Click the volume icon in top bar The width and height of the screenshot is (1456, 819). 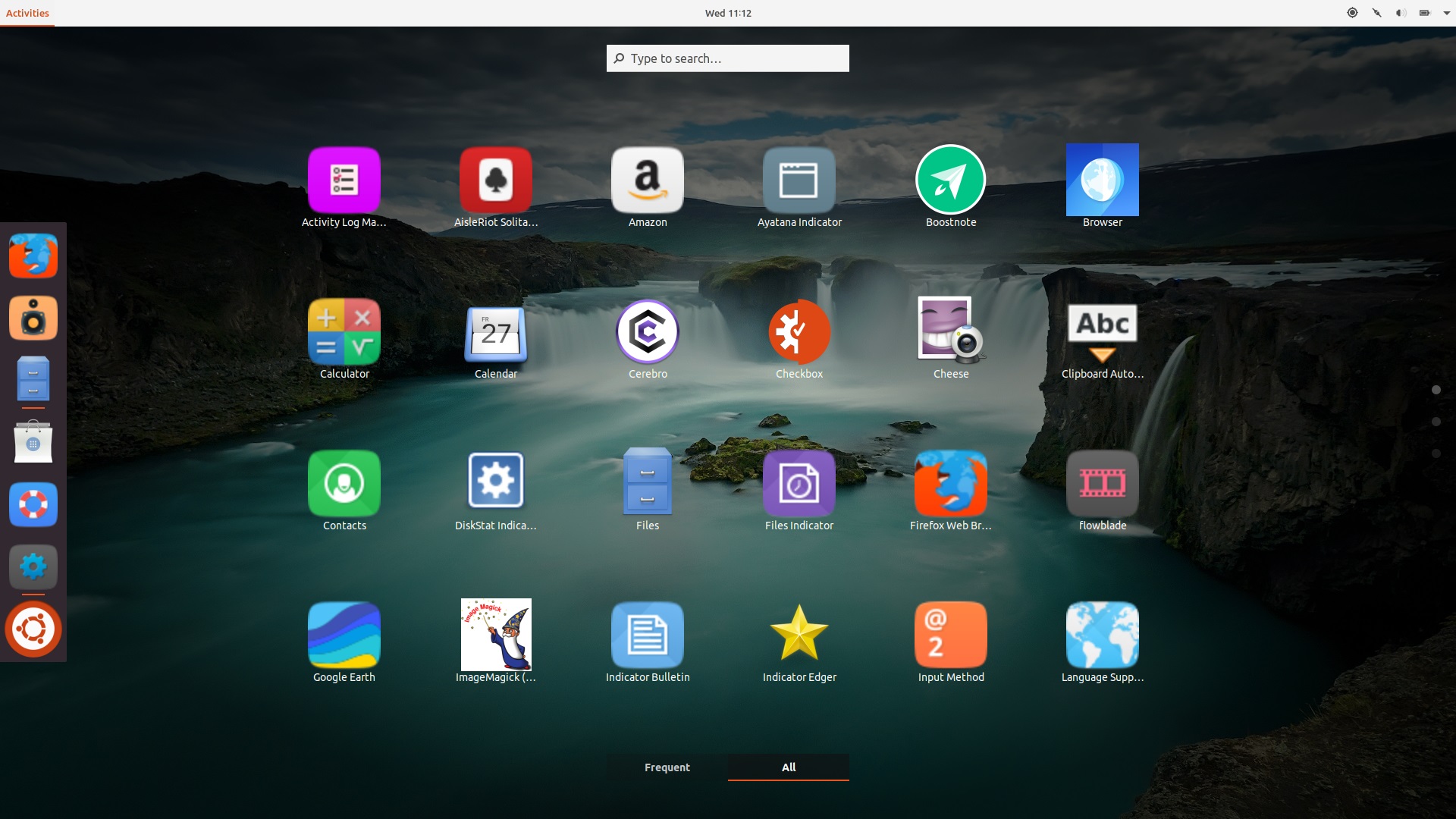tap(1401, 13)
